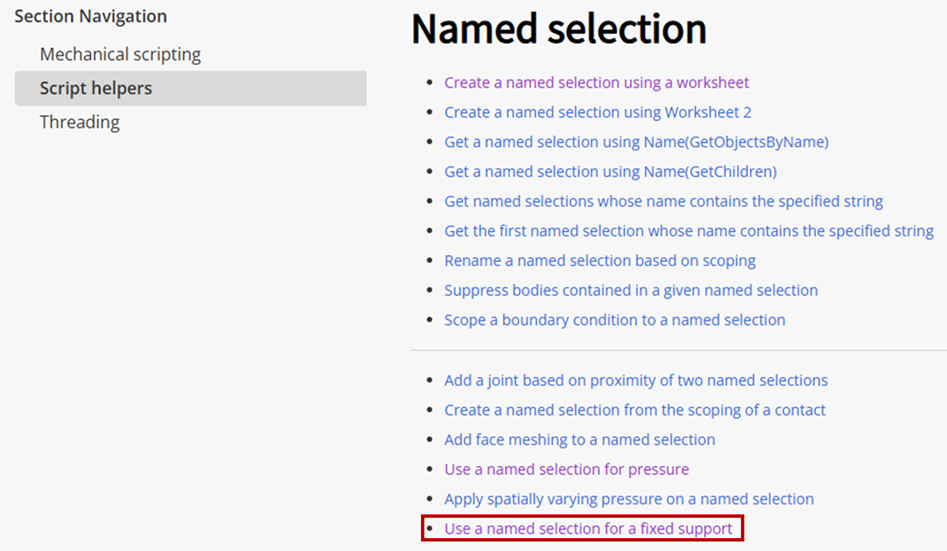Go to Threading section
Image resolution: width=947 pixels, height=551 pixels.
80,122
